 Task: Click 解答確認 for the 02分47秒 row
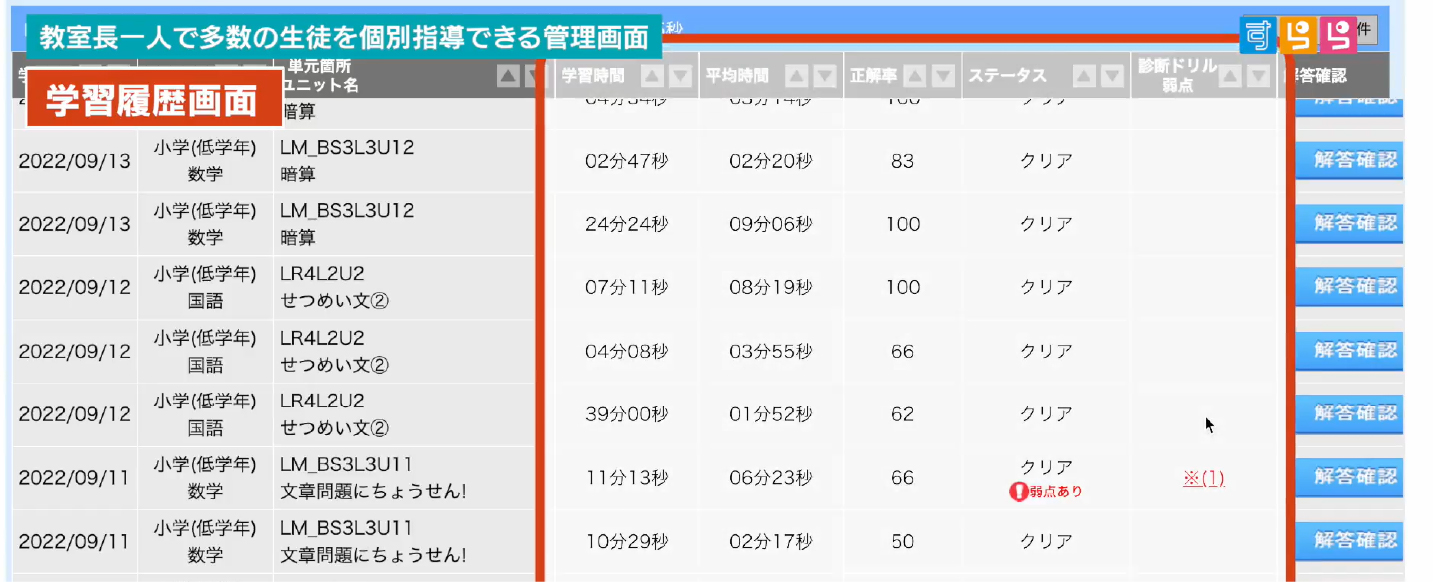click(x=1354, y=160)
